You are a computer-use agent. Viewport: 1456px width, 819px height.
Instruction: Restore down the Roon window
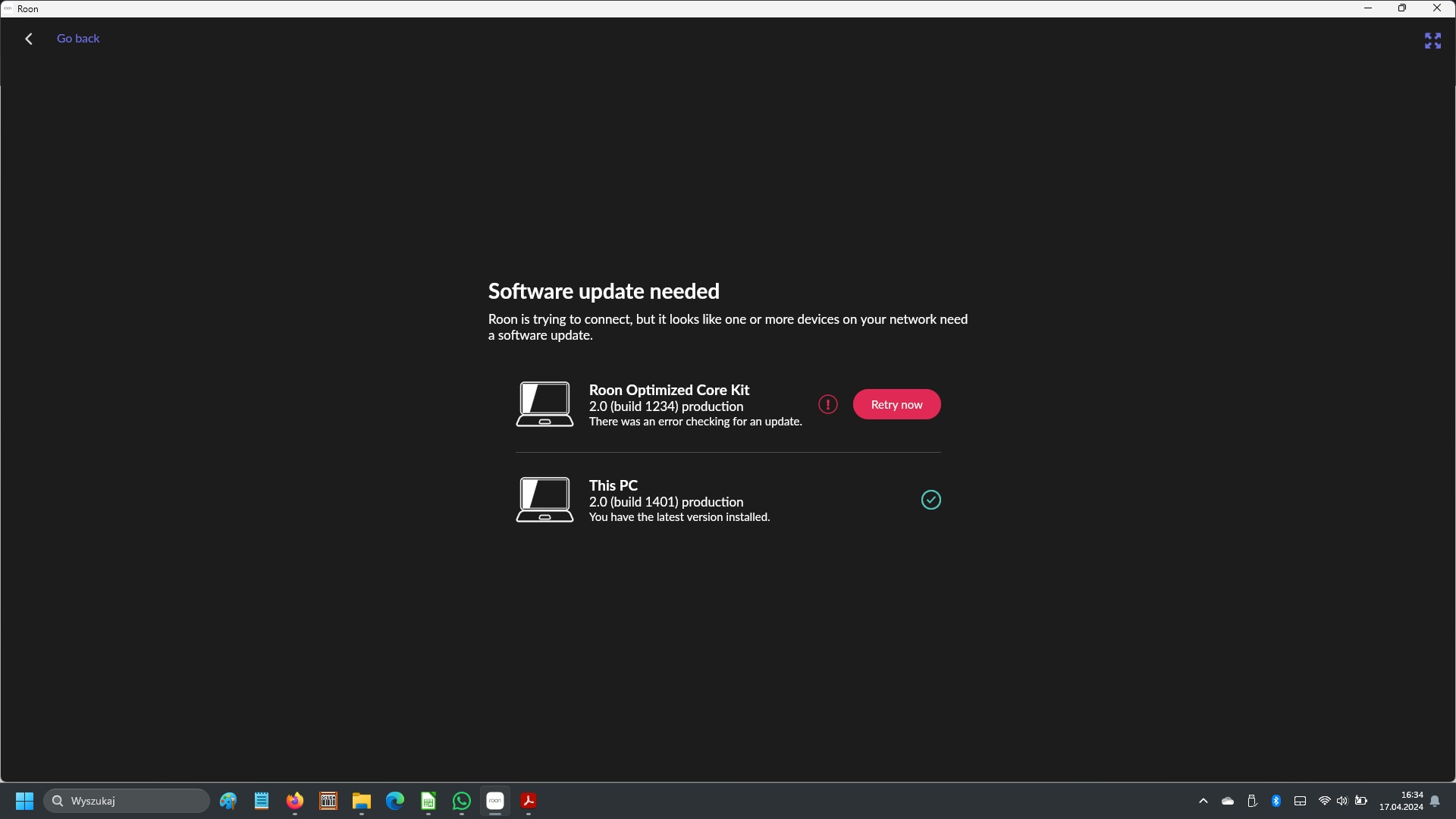click(x=1402, y=8)
